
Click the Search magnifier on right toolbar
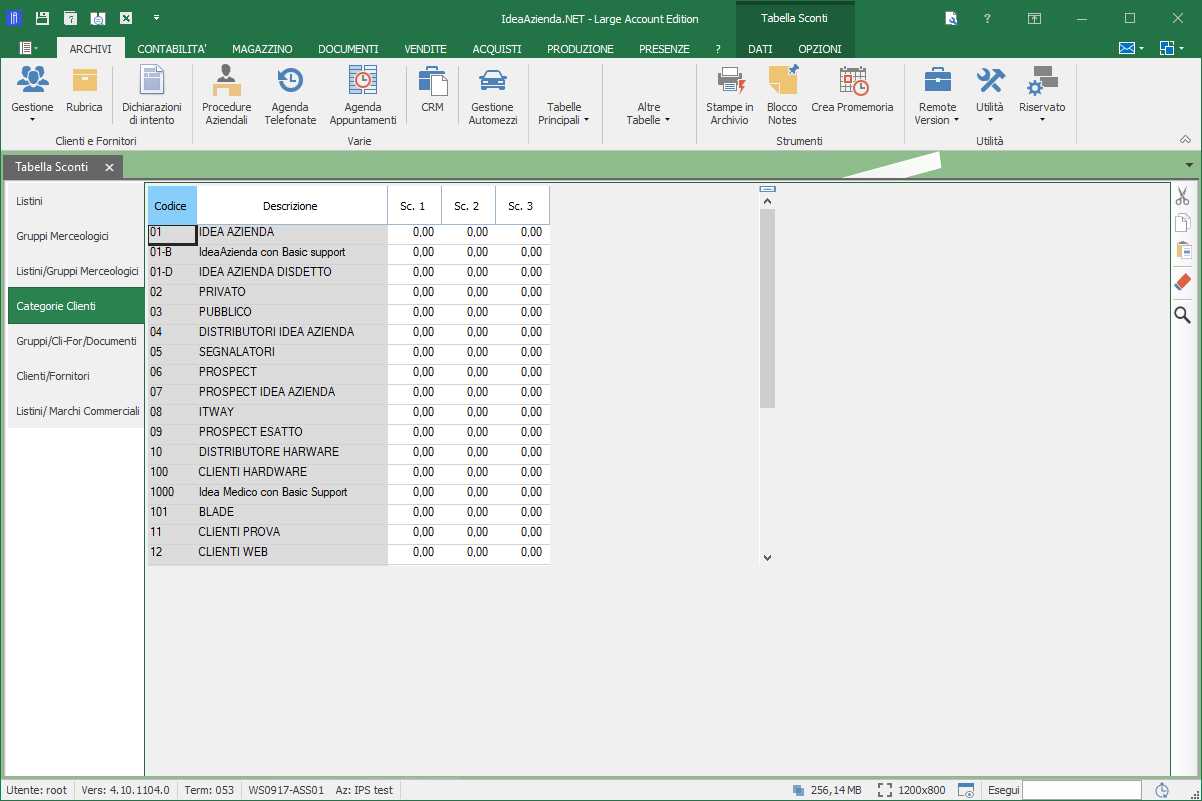(1182, 315)
